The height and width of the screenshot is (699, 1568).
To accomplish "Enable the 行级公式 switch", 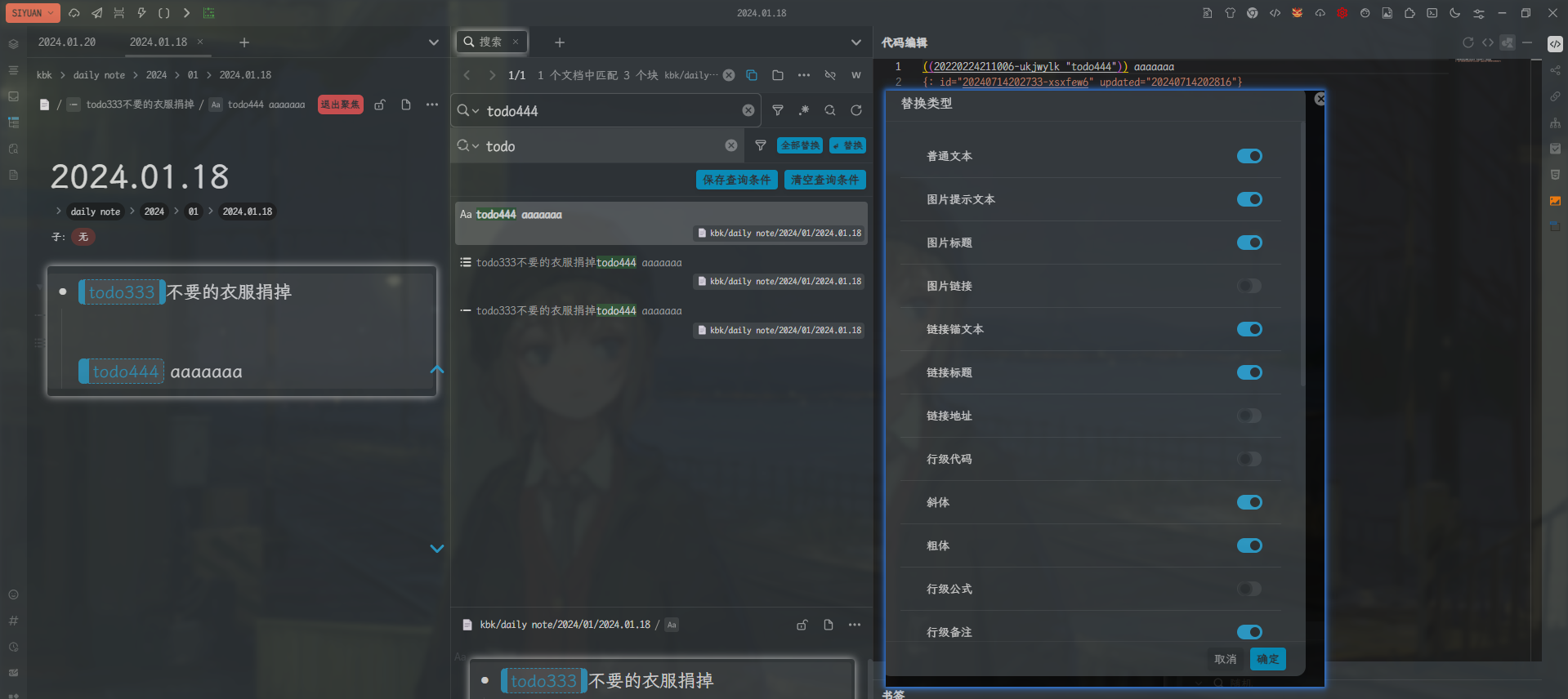I will [1249, 589].
